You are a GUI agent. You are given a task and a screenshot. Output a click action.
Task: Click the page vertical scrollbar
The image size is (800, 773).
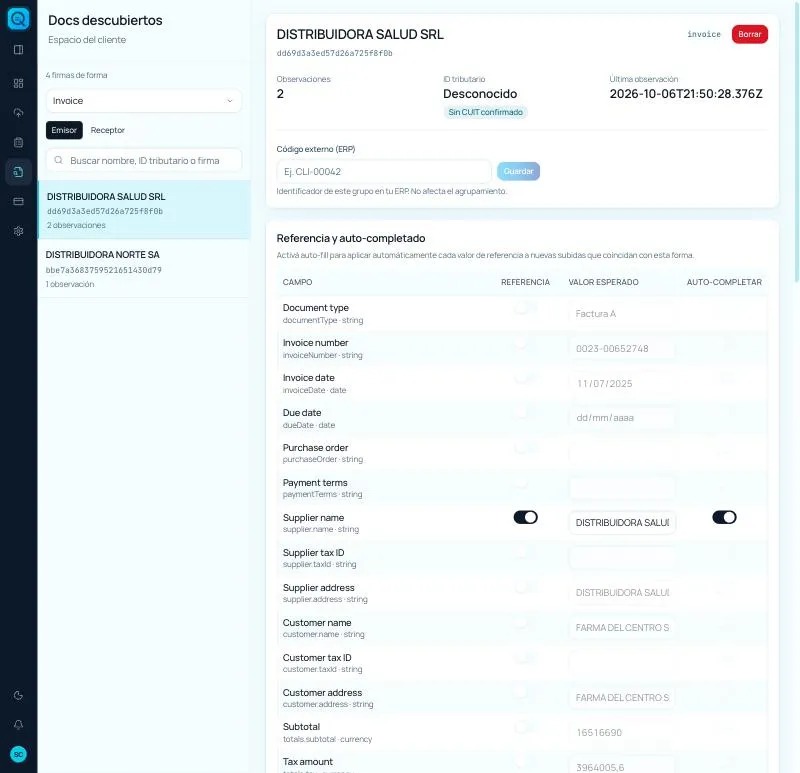coord(796,140)
